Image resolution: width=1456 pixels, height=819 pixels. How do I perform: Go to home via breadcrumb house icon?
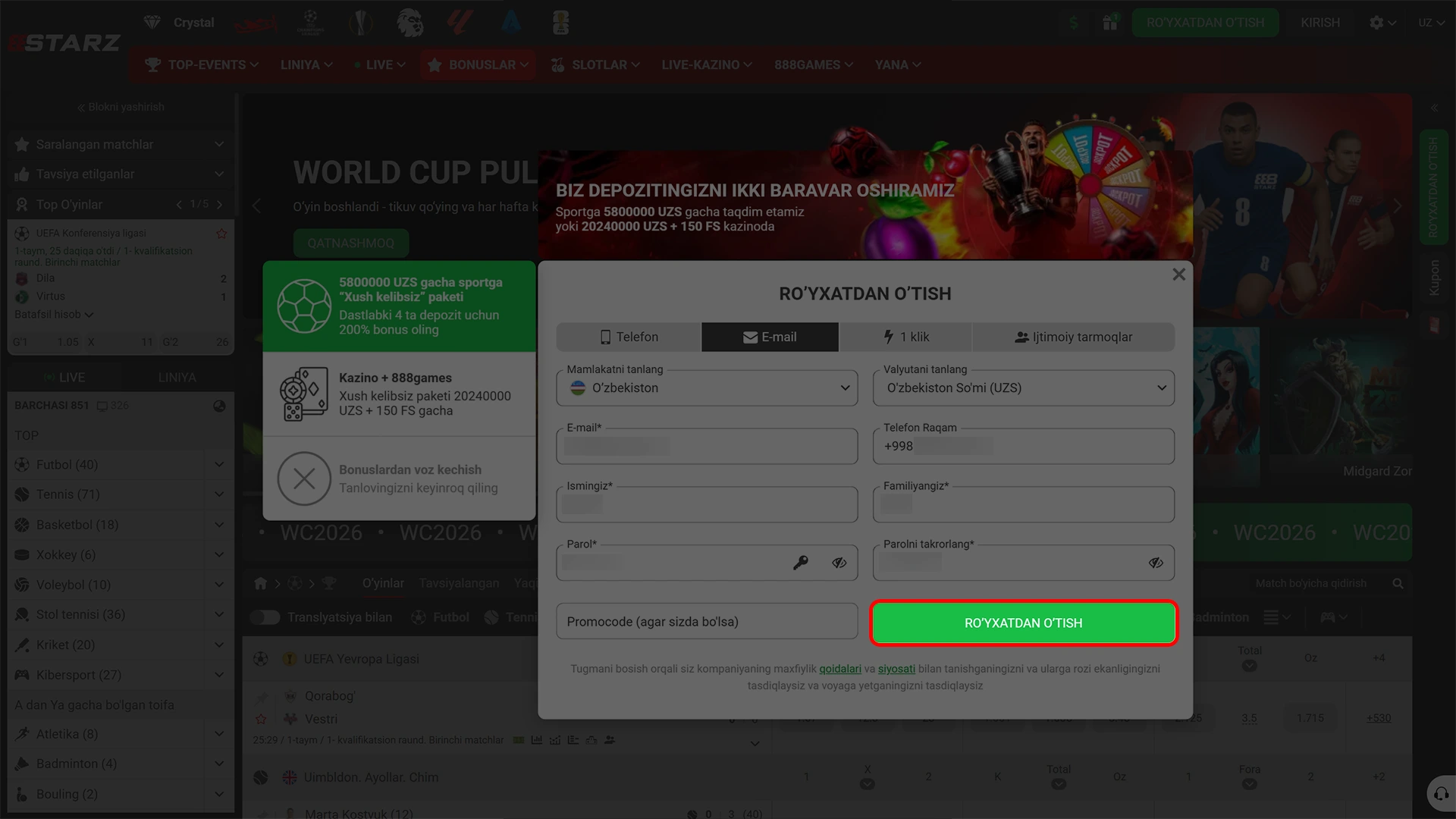coord(261,583)
